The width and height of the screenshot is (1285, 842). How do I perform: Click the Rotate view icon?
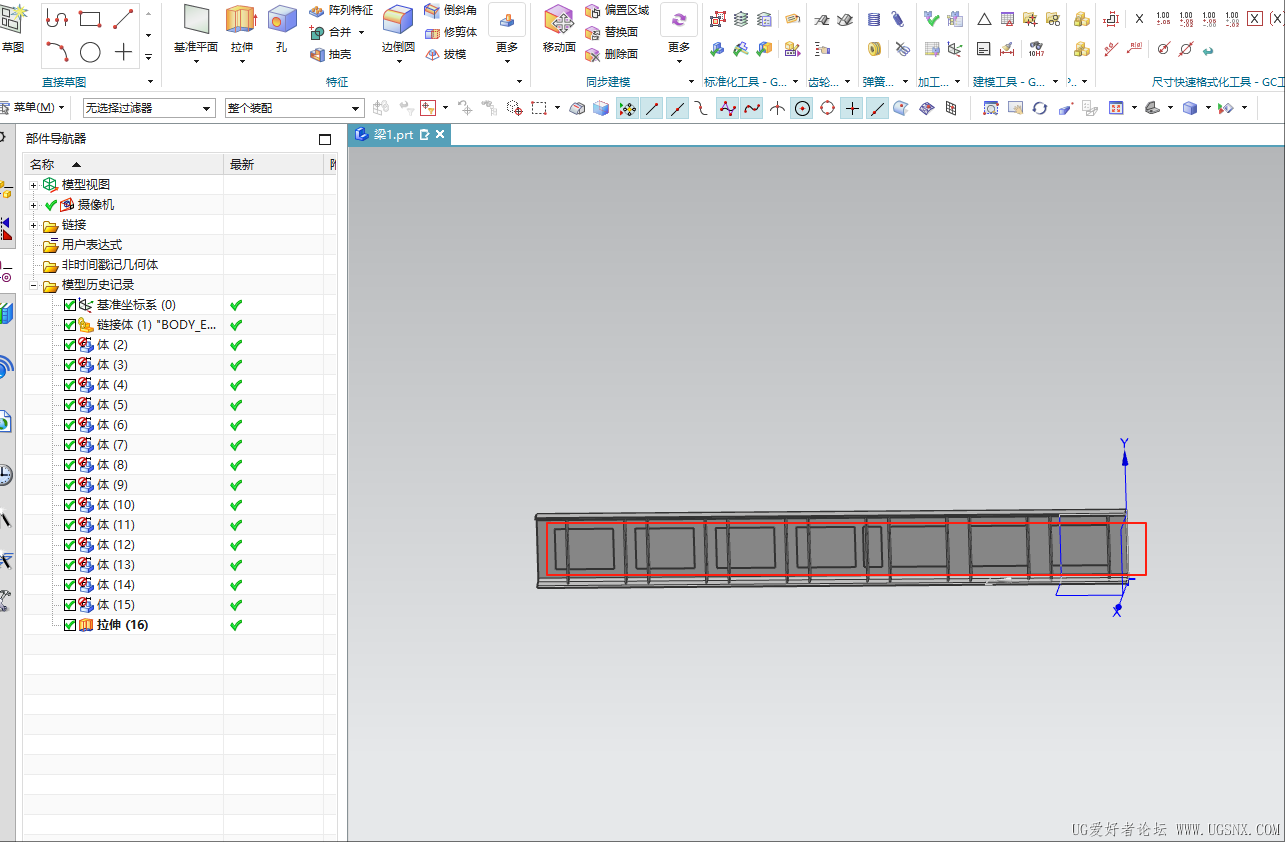point(1040,108)
